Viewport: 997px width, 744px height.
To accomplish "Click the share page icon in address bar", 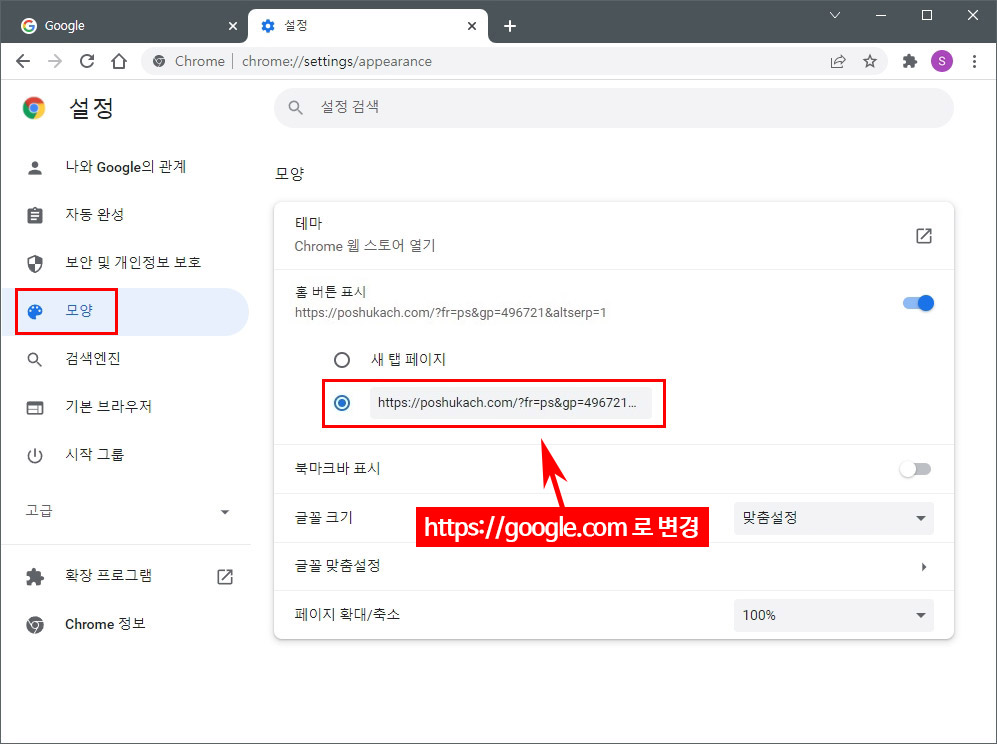I will point(838,61).
